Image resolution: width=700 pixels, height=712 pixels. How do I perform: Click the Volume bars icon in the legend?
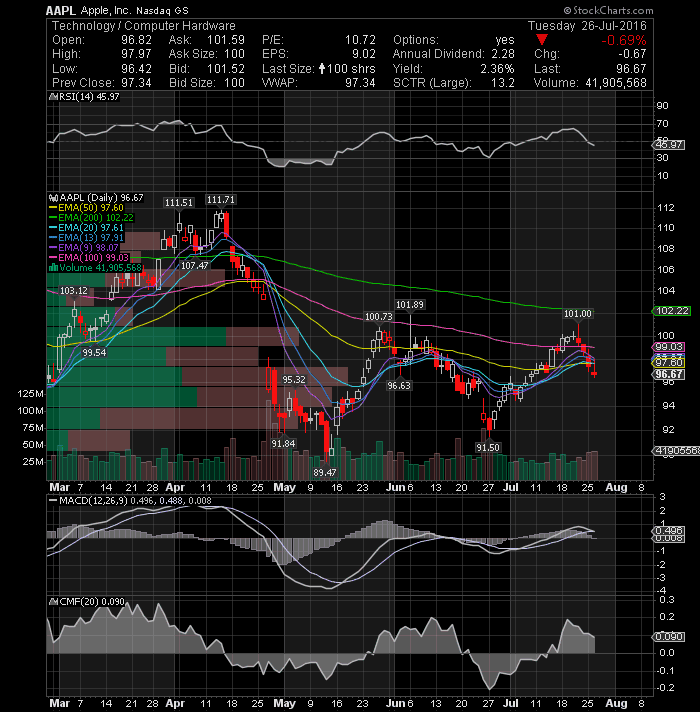[54, 267]
